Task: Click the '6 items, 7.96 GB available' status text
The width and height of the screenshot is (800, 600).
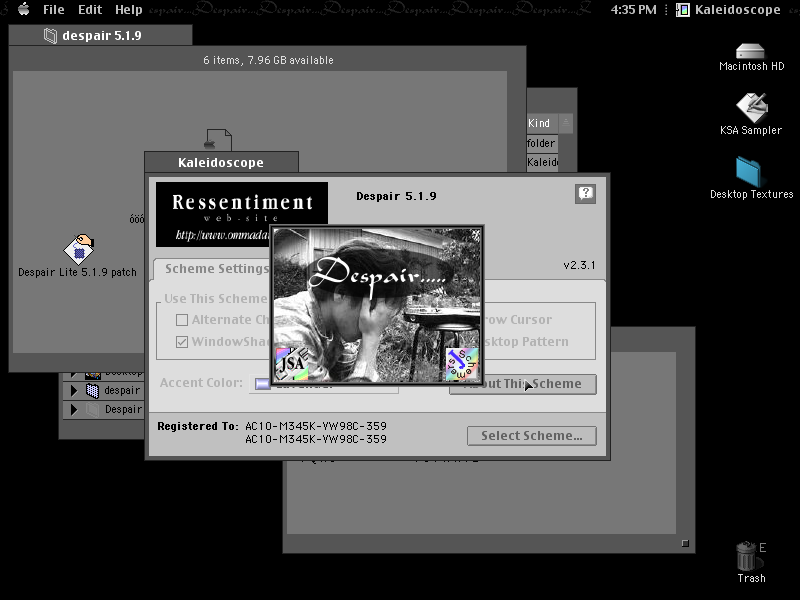Action: pos(268,60)
